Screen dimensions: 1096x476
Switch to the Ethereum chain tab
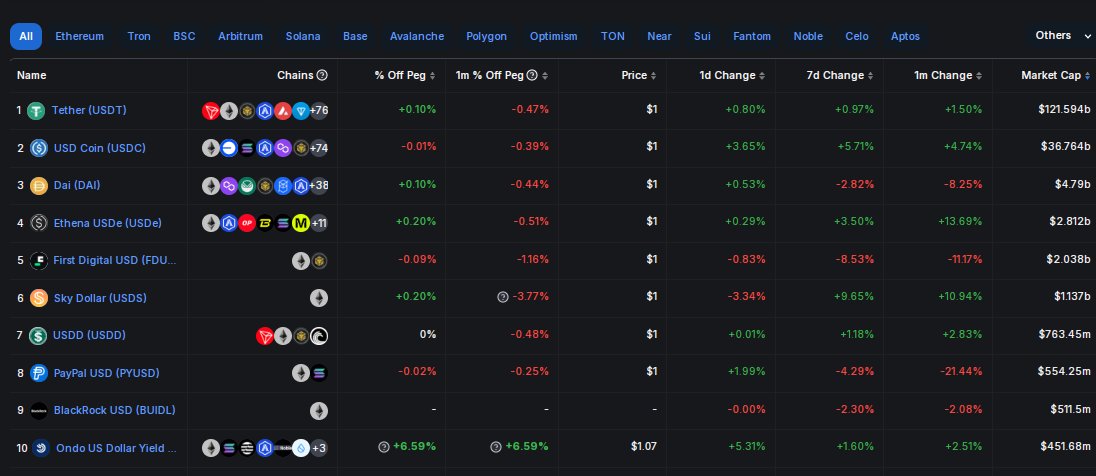[79, 36]
